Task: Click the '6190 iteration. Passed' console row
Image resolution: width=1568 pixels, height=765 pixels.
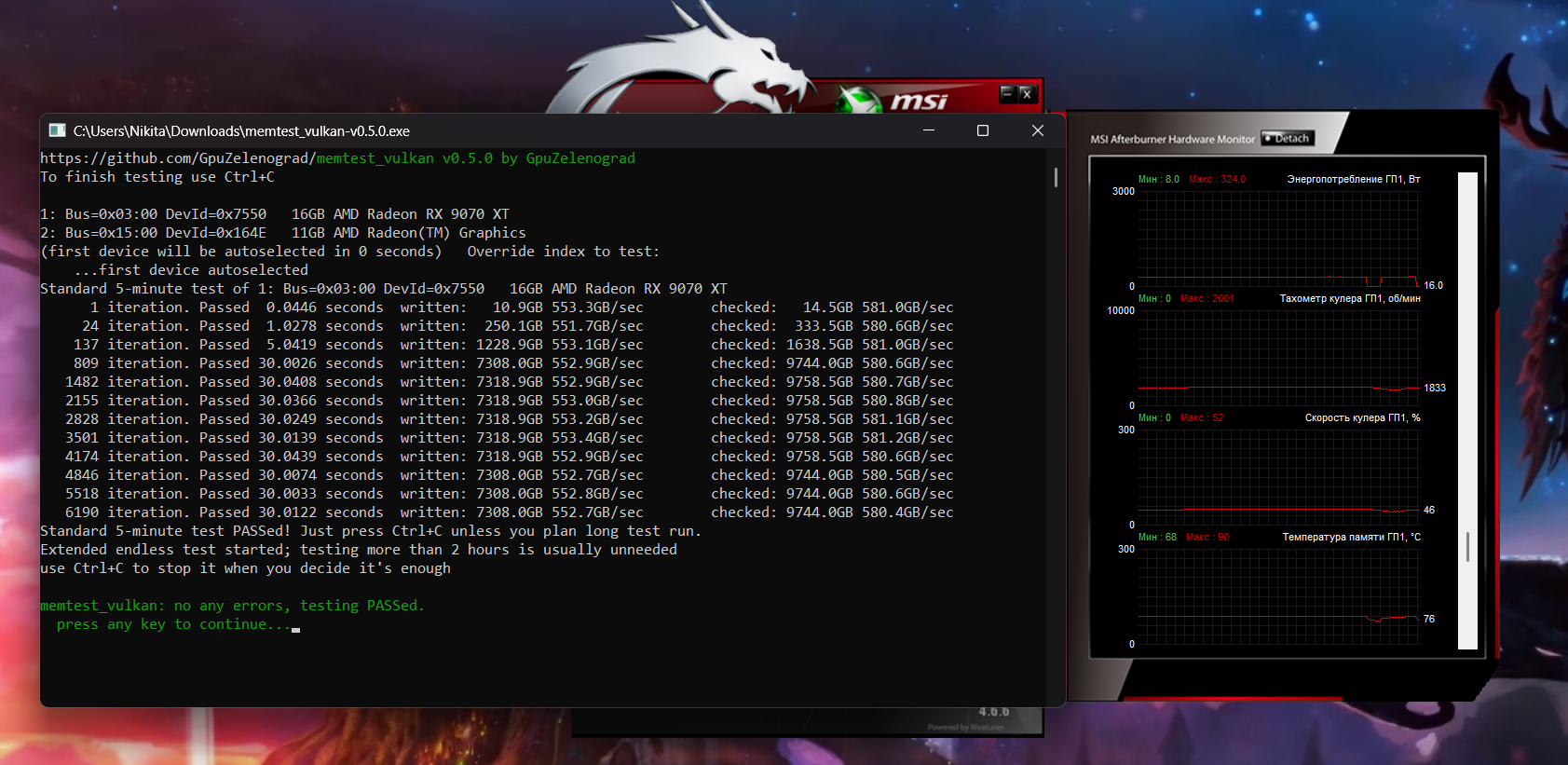Action: pos(510,512)
